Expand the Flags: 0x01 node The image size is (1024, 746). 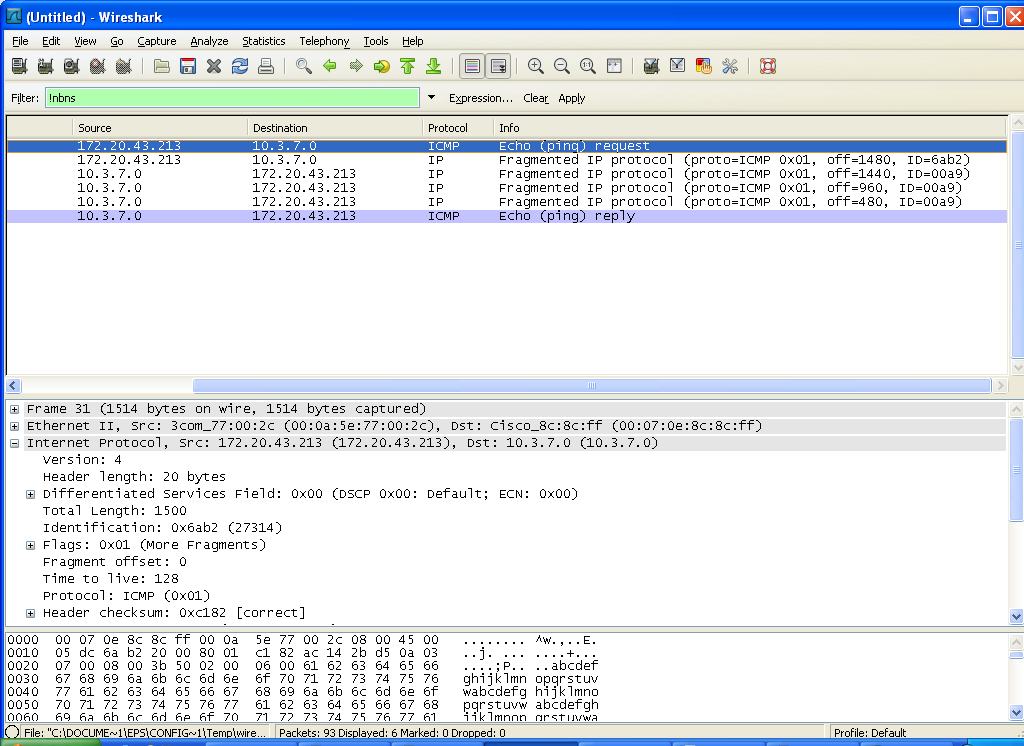[30, 545]
